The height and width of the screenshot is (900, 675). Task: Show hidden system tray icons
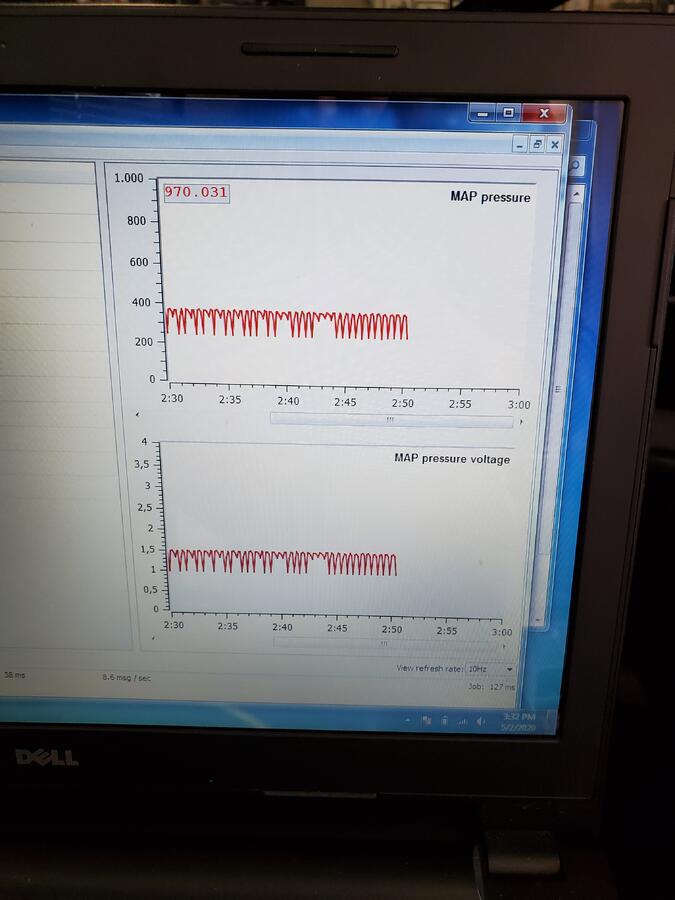pyautogui.click(x=408, y=719)
